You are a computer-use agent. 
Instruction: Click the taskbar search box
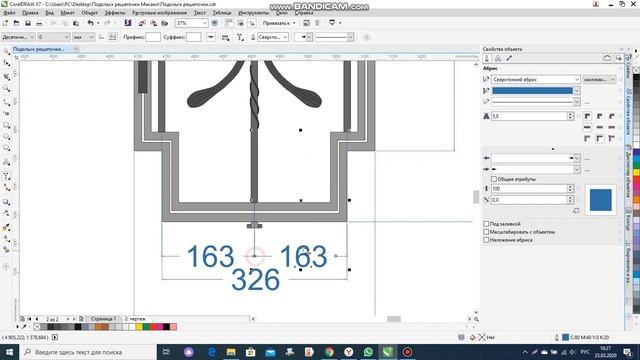click(87, 352)
